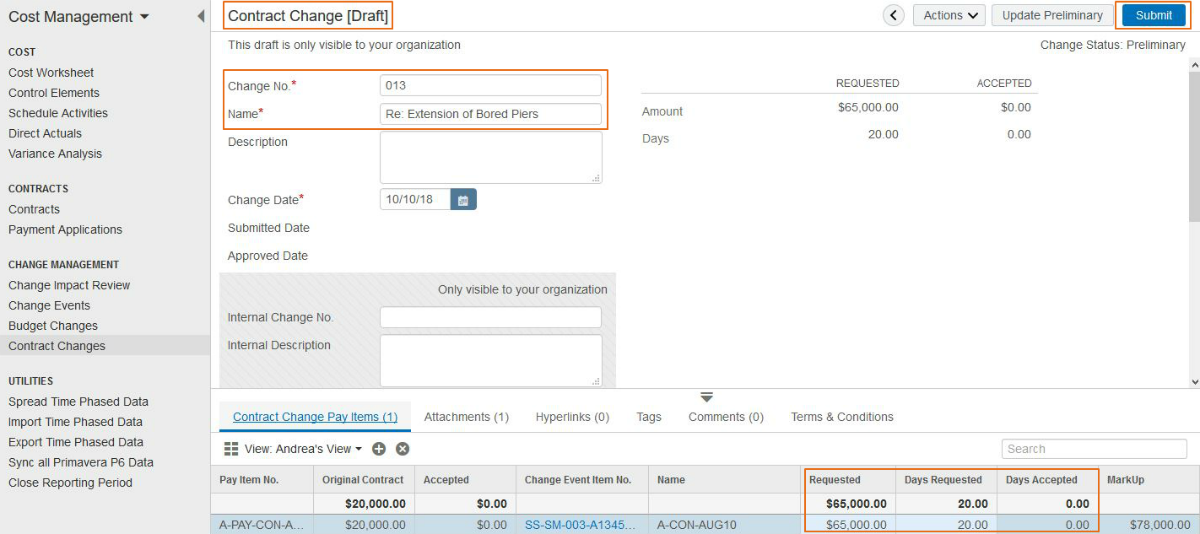
Task: Go to Variance Analysis
Action: [x=55, y=154]
